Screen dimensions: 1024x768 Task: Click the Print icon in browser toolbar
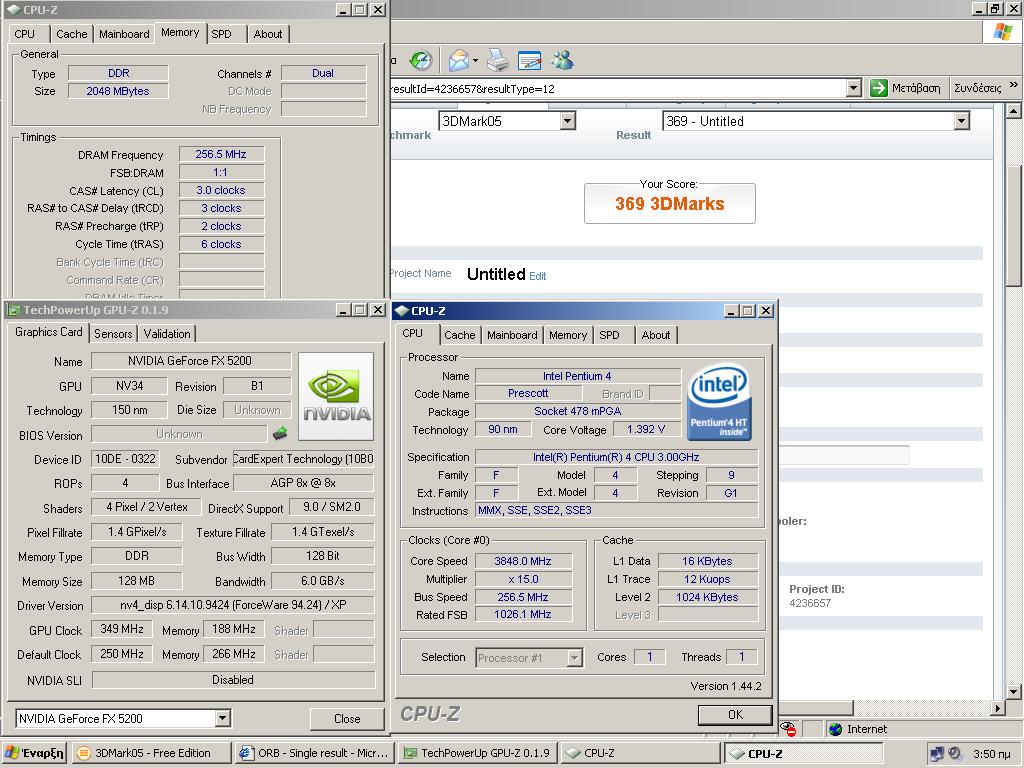(498, 61)
